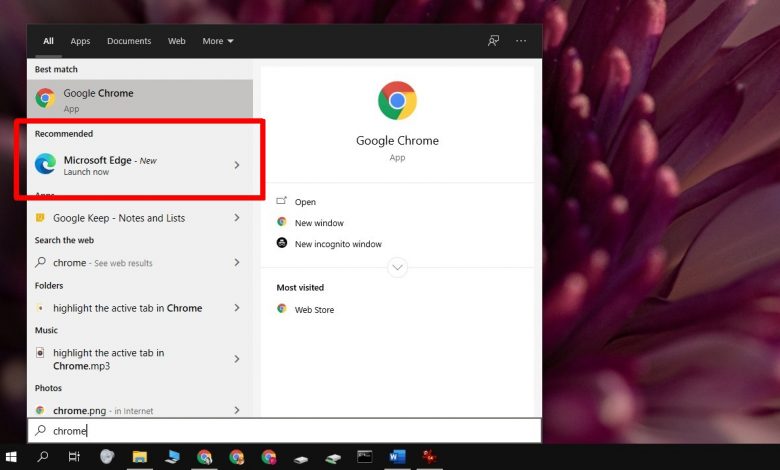780x470 pixels.
Task: Open the computer monitor taskbar icon
Action: (x=172, y=457)
